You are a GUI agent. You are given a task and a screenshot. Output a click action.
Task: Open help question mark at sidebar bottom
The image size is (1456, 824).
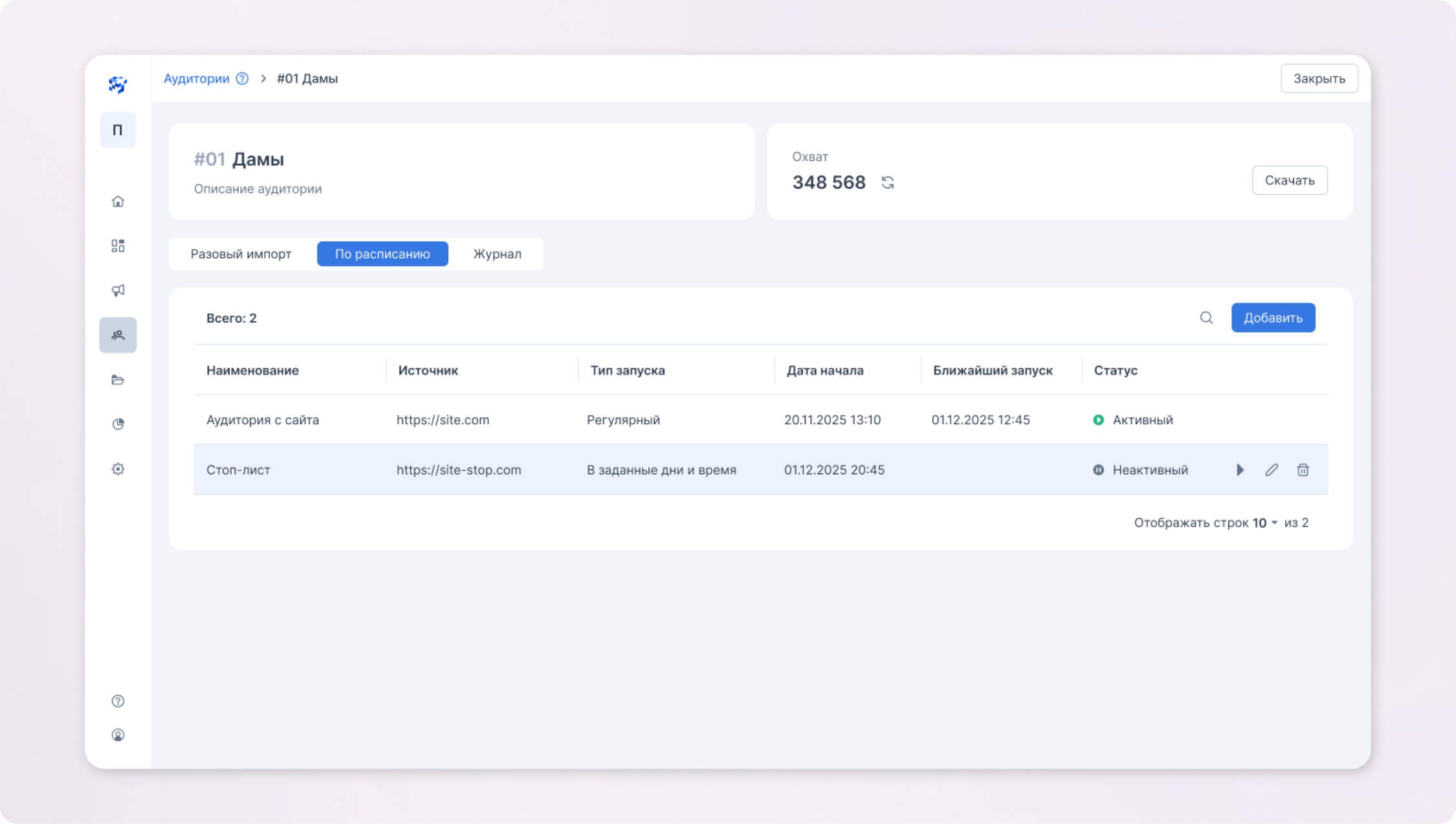(x=118, y=701)
